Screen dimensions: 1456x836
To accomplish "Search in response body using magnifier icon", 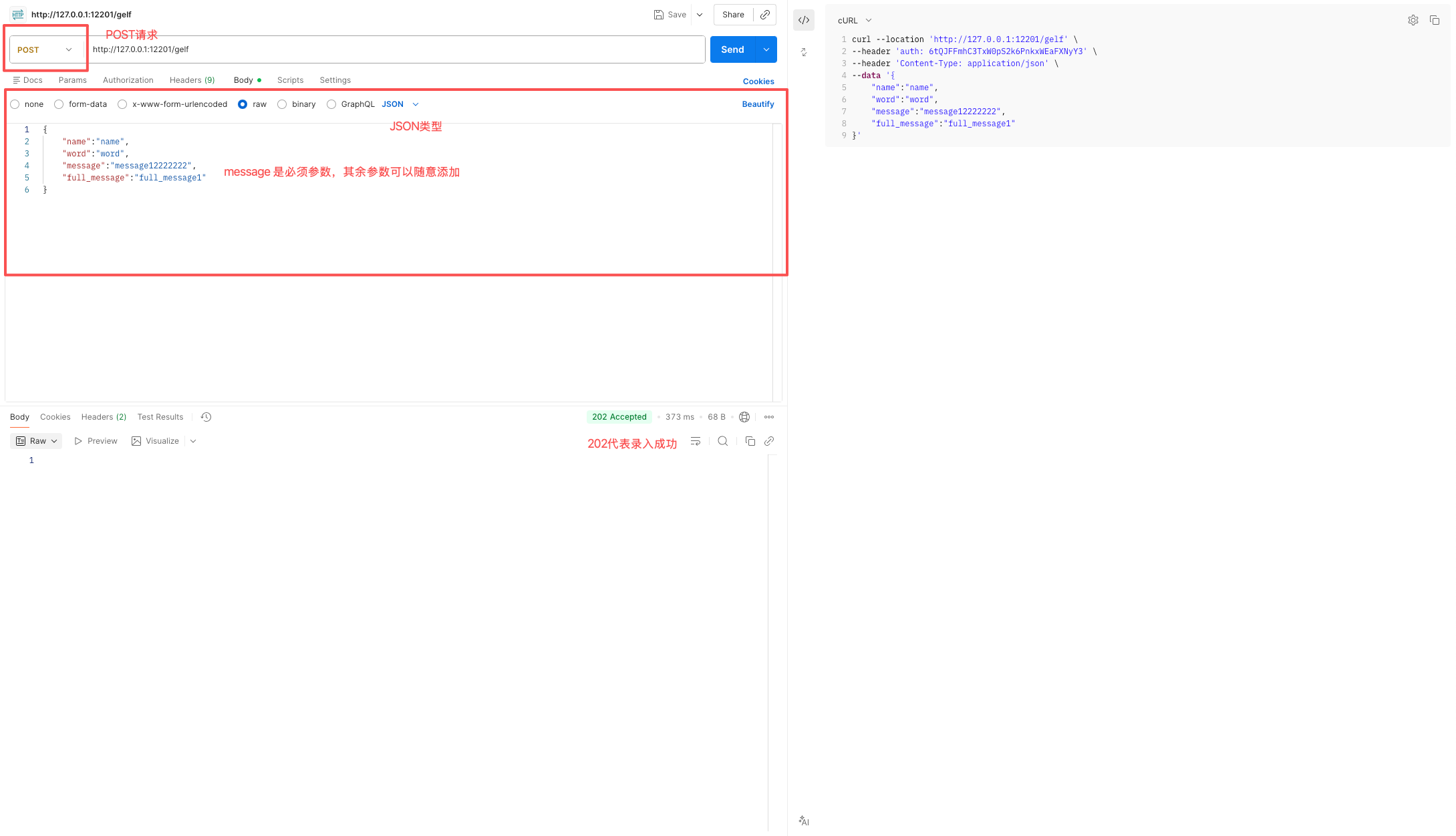I will [x=722, y=441].
